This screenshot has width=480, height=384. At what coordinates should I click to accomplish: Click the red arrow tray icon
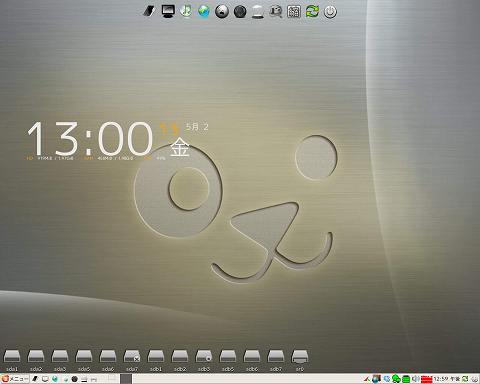point(367,379)
